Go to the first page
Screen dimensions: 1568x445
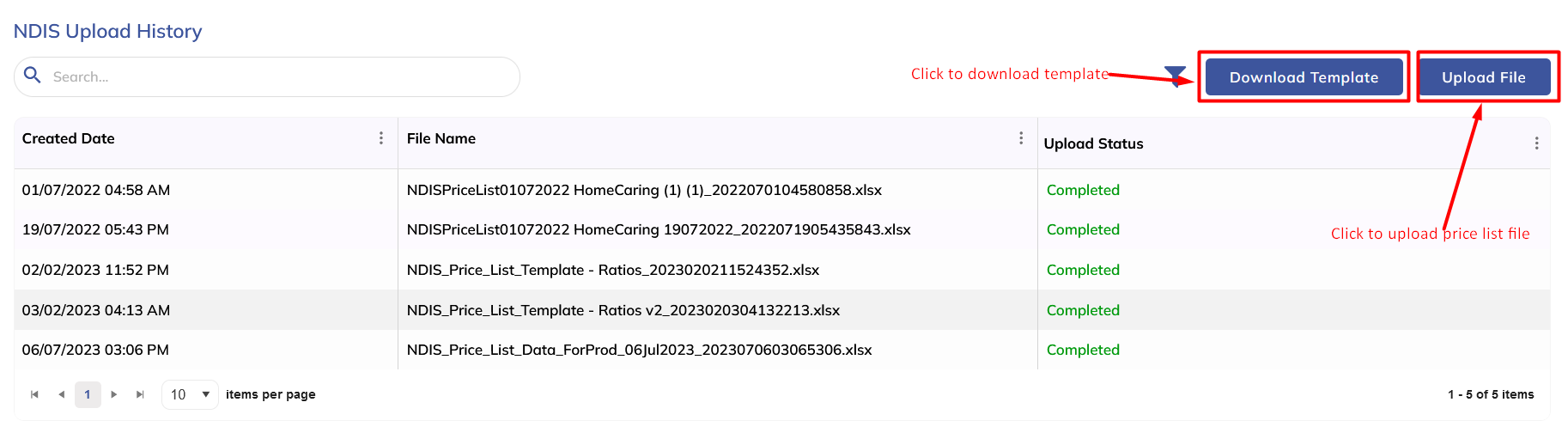[x=34, y=394]
